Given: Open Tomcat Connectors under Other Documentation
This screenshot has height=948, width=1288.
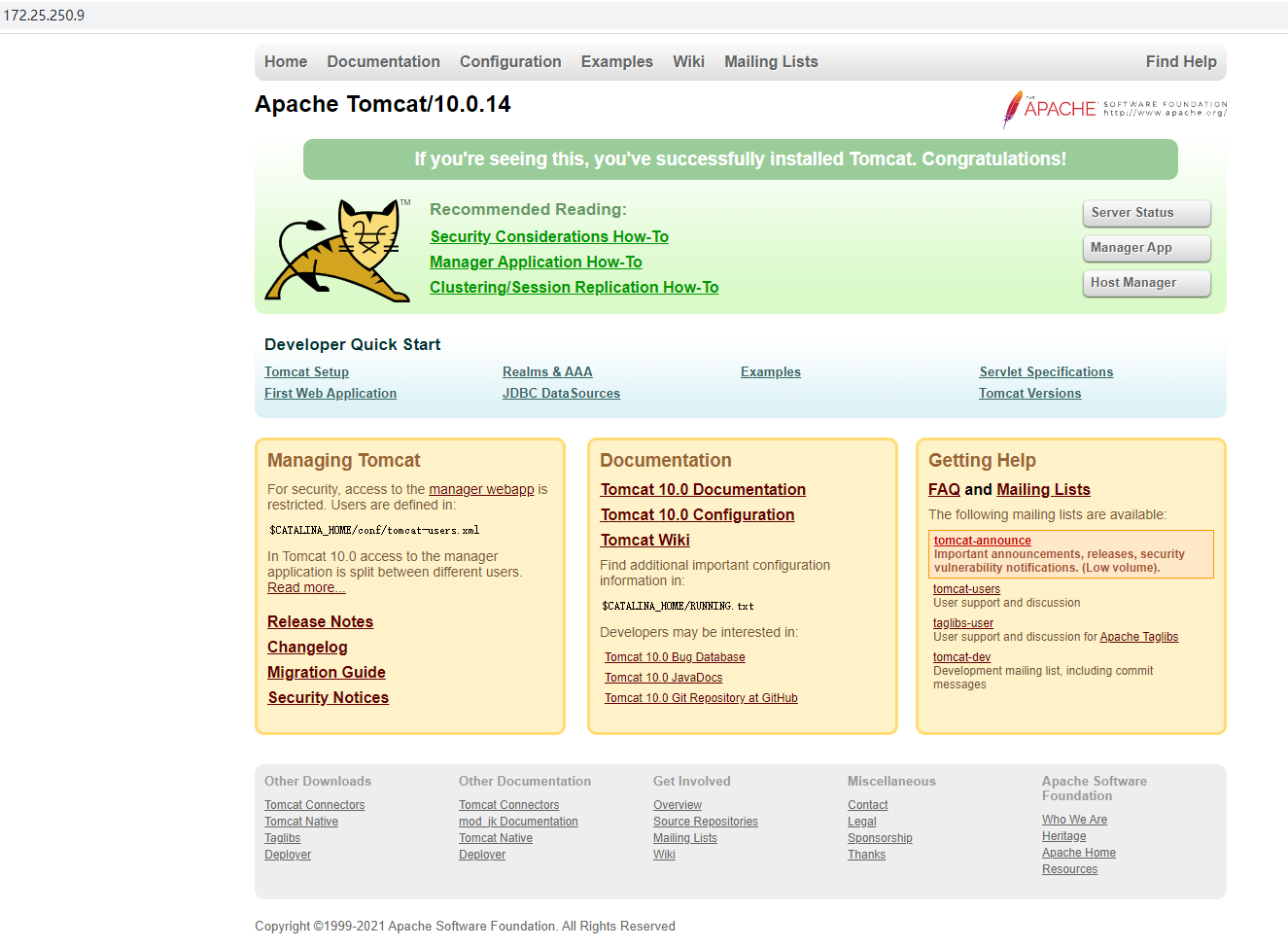Looking at the screenshot, I should [508, 805].
